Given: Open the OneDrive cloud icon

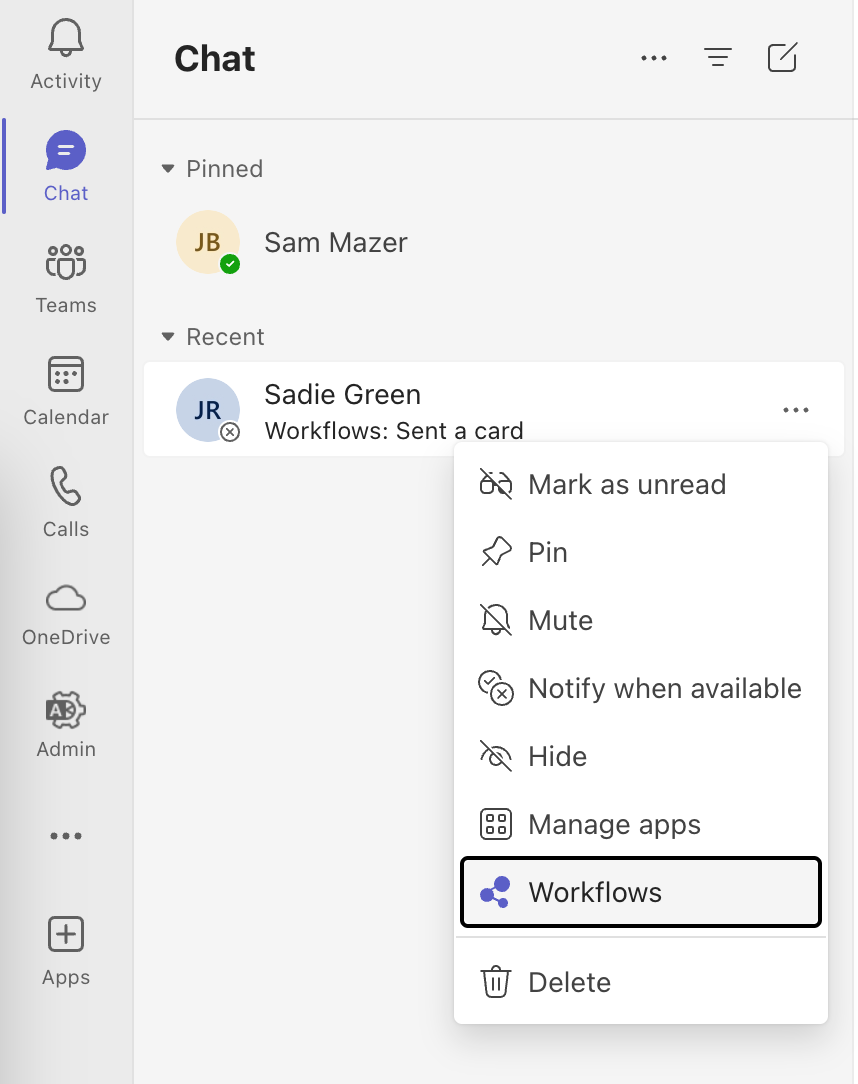Looking at the screenshot, I should coord(66,599).
